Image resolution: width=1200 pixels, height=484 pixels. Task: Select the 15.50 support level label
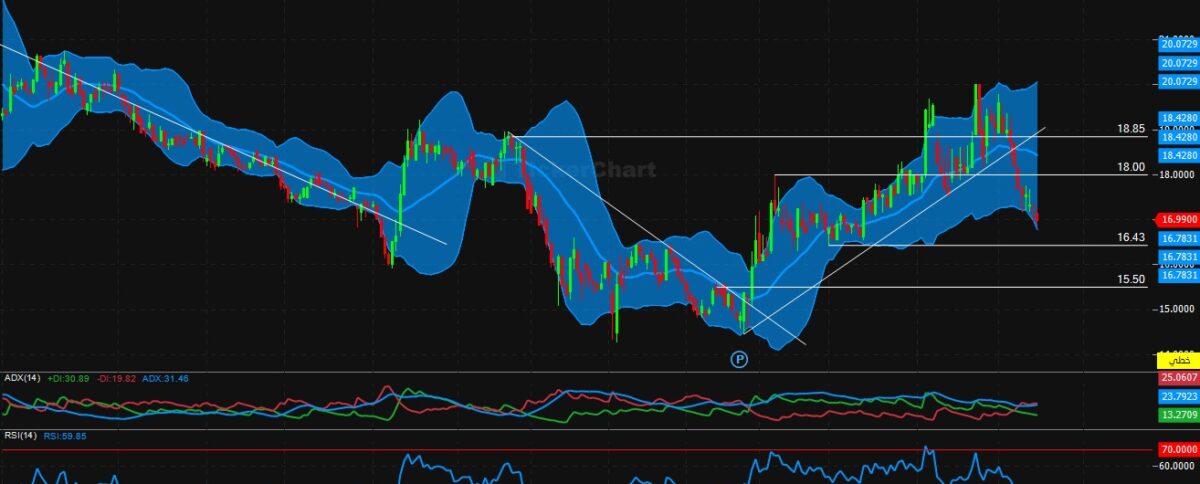click(1131, 280)
